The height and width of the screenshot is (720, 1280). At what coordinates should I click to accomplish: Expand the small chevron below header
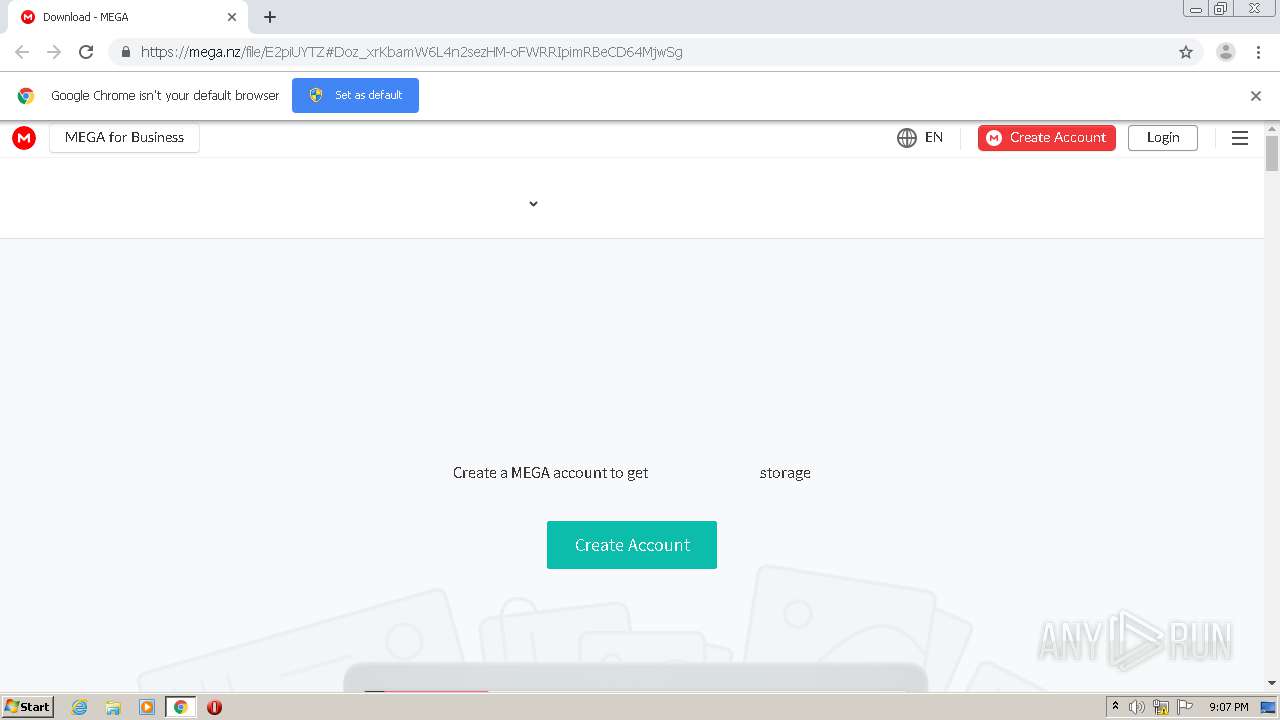point(533,204)
